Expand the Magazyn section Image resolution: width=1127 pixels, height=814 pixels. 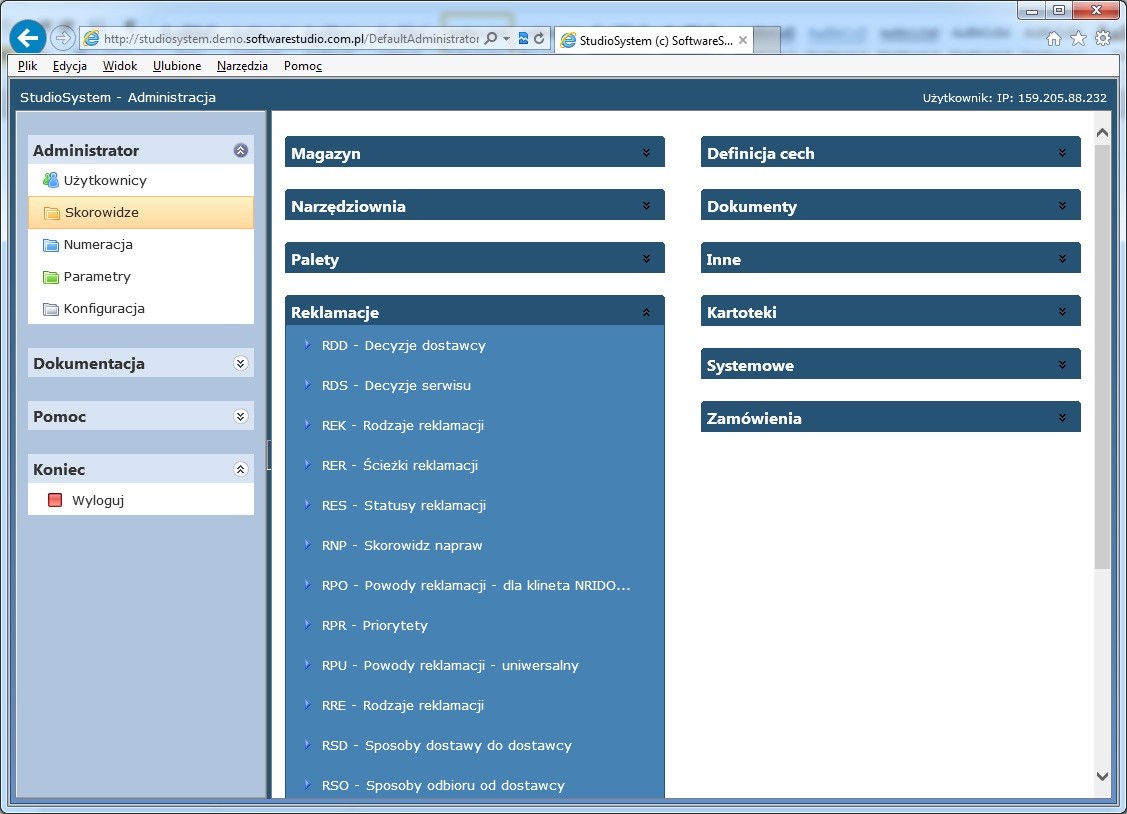646,154
